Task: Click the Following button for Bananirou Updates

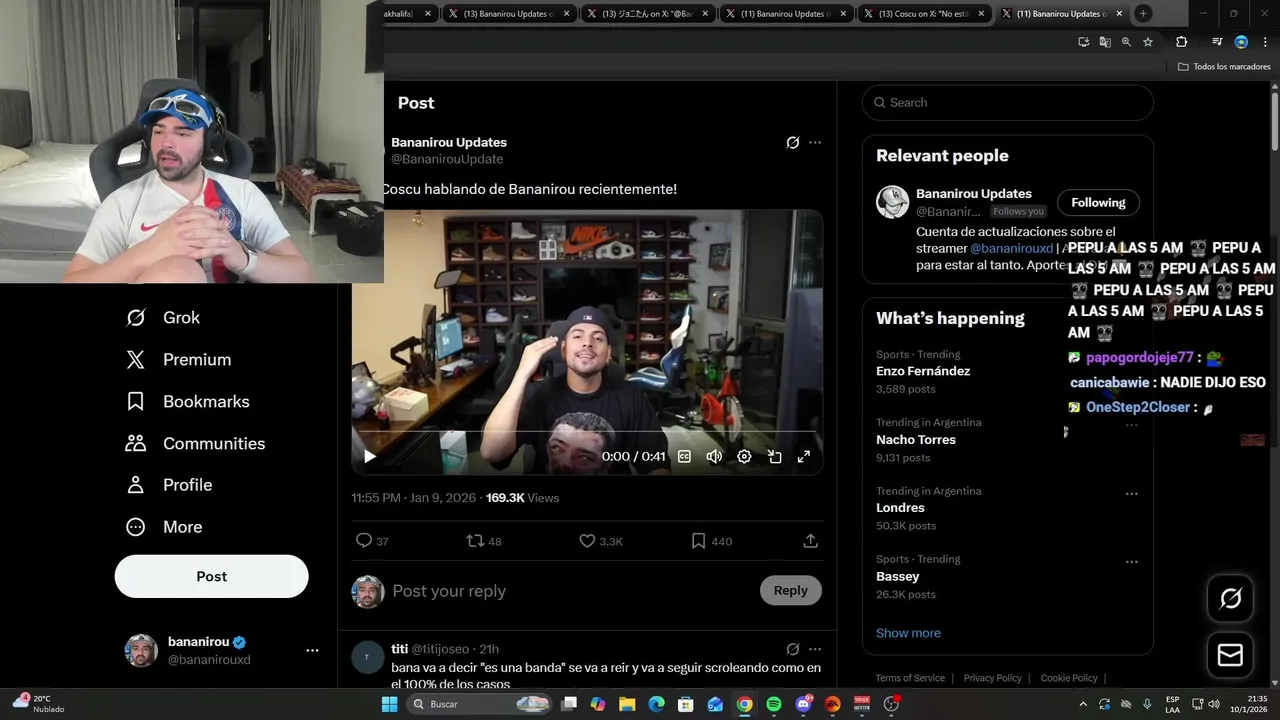Action: pos(1098,203)
